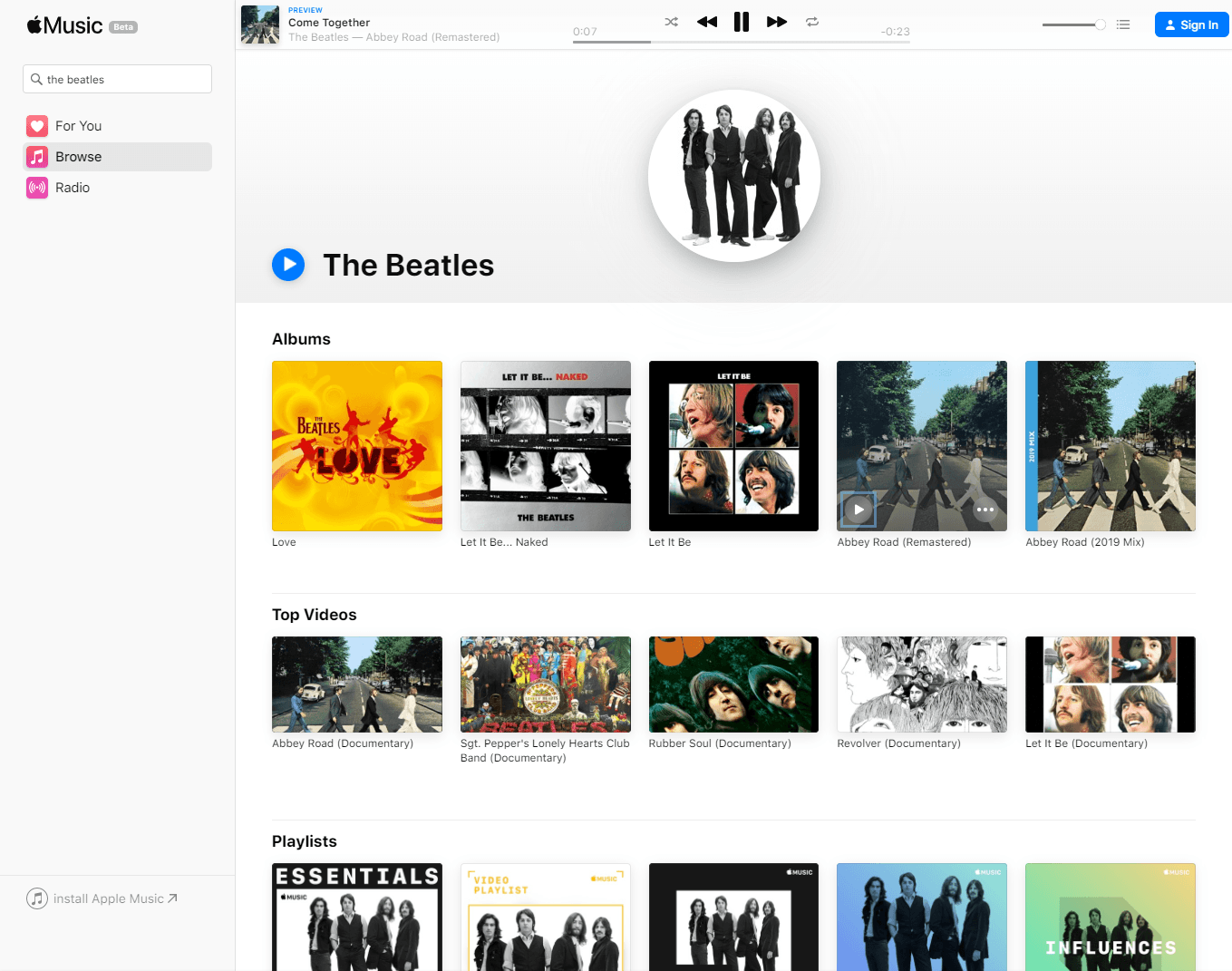Click 'Revolver (Documentary)' title text
Viewport: 1232px width, 971px height.
898,743
